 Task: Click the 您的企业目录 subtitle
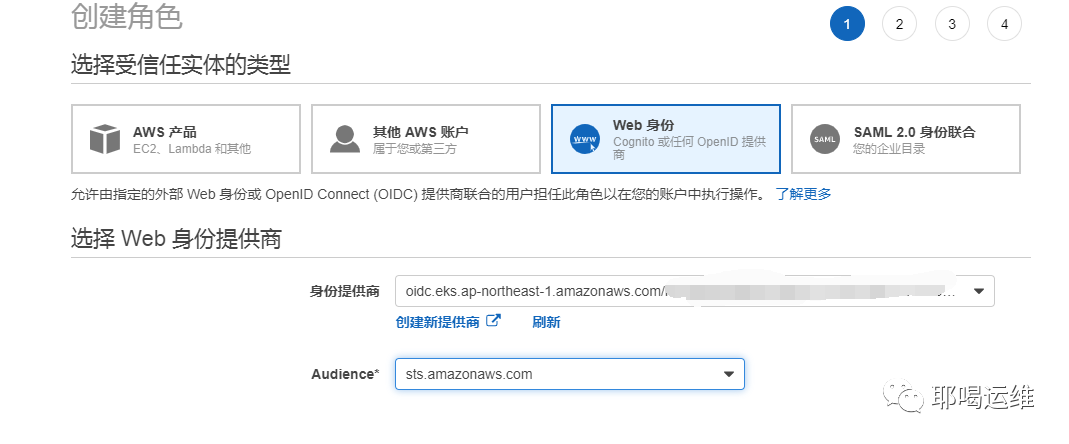(889, 149)
